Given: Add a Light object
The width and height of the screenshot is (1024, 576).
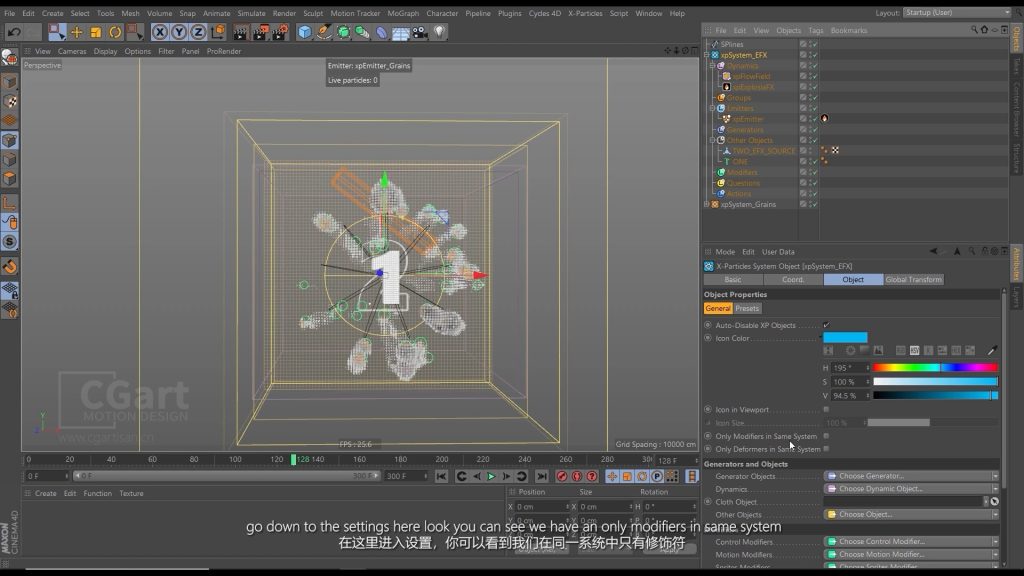Looking at the screenshot, I should coord(439,31).
